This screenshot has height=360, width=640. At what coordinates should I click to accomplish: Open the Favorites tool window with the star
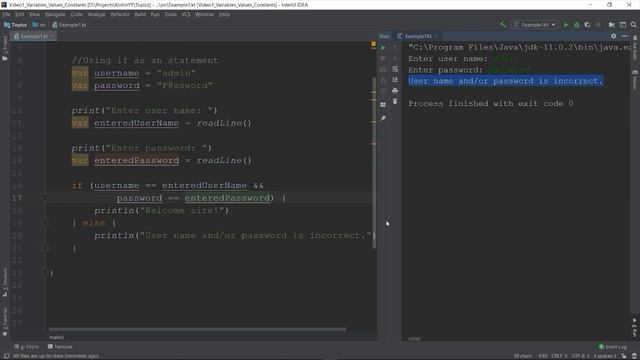point(5,322)
